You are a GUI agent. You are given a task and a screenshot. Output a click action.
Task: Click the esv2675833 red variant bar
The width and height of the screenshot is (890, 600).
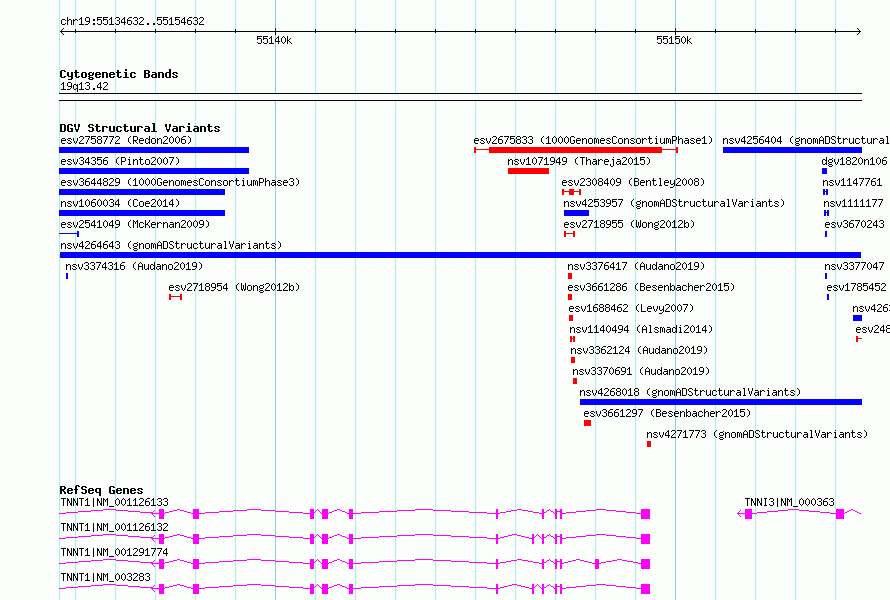[x=575, y=150]
